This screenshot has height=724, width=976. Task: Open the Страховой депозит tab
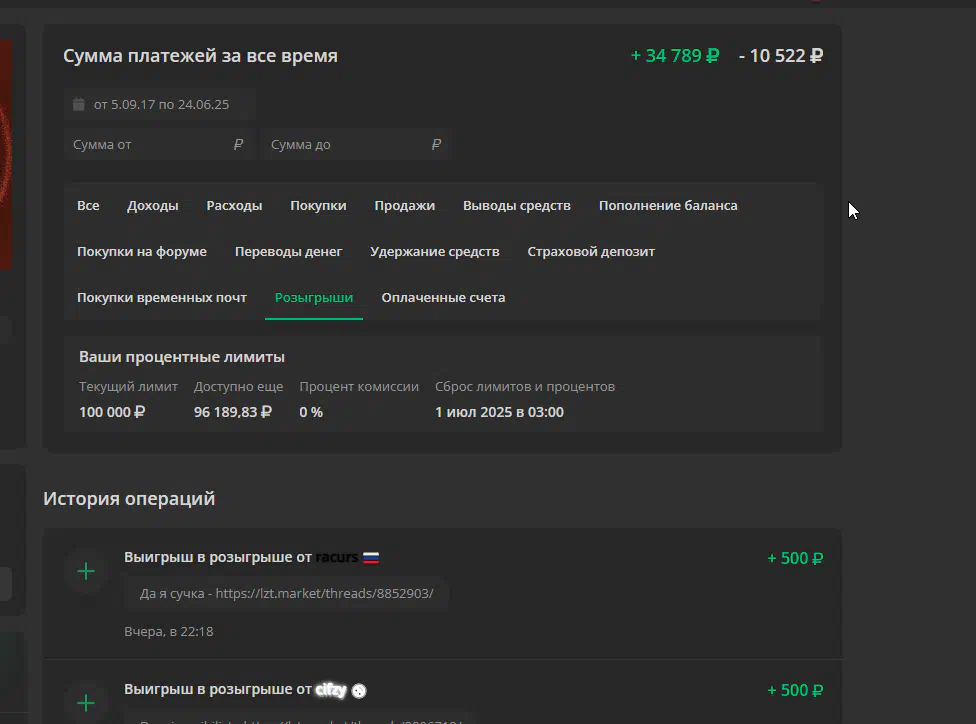pyautogui.click(x=591, y=252)
